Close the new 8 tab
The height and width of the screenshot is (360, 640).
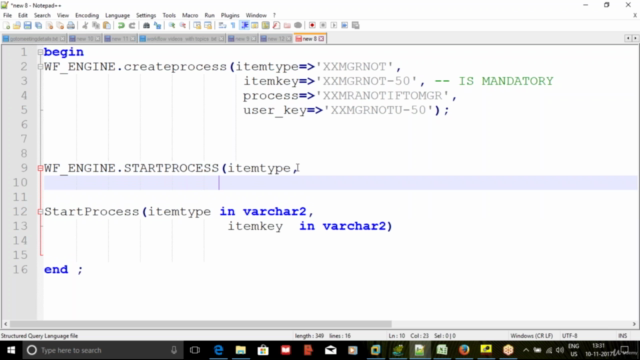point(322,39)
